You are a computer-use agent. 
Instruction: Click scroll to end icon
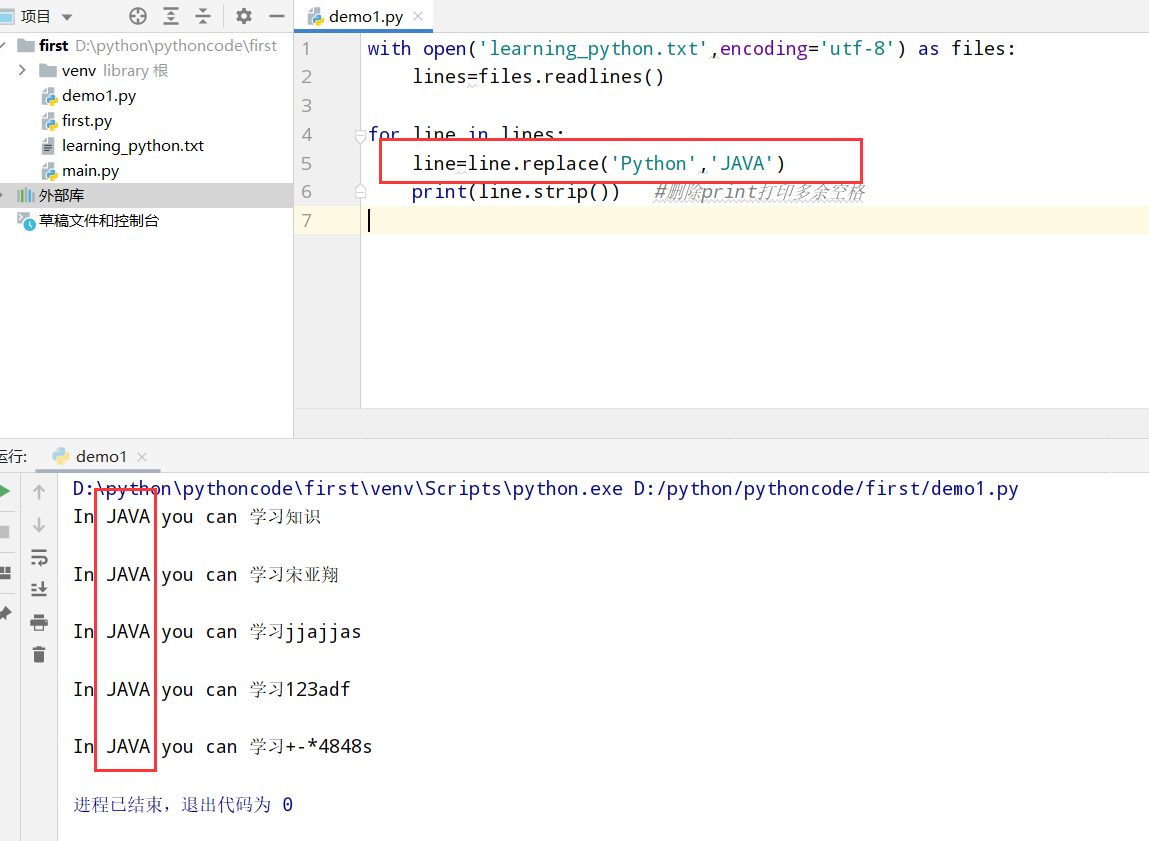[x=39, y=589]
